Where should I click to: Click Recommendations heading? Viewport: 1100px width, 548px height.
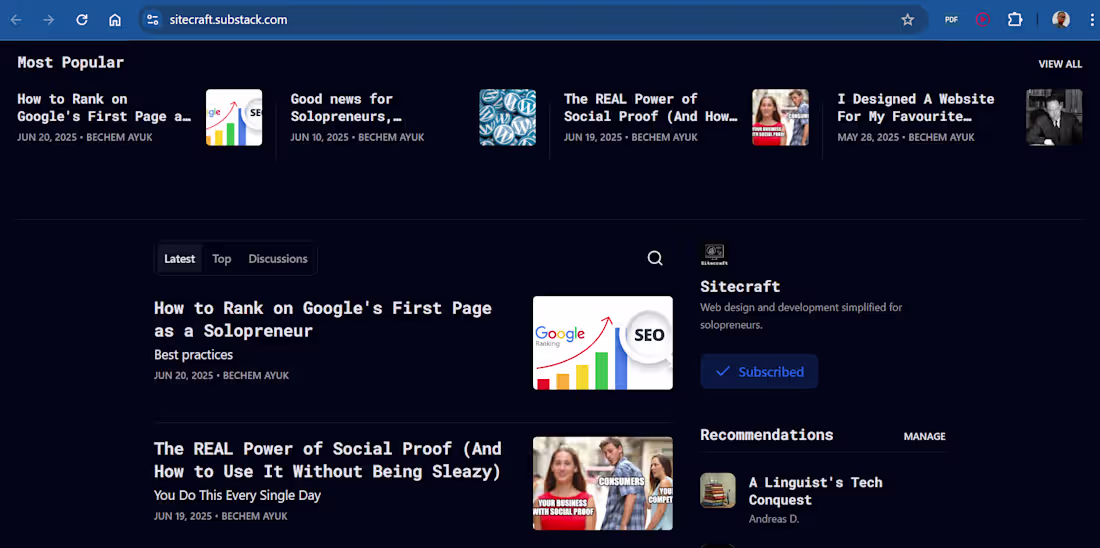coord(767,435)
